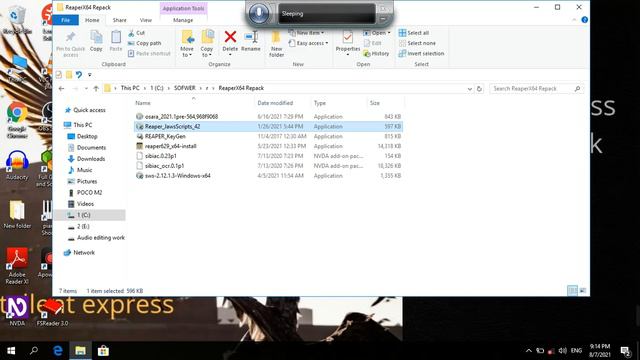The image size is (640, 360).
Task: Click the Cut command
Action: (x=136, y=33)
